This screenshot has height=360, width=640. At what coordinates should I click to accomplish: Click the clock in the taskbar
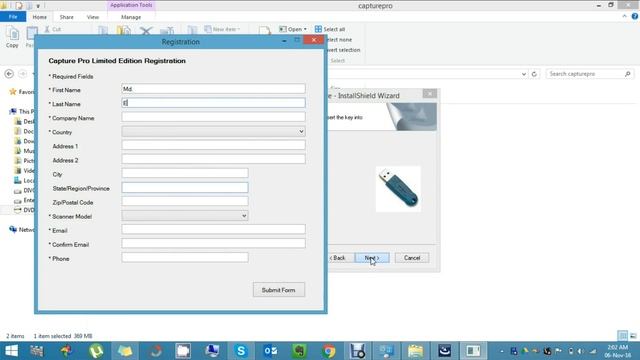[618, 351]
